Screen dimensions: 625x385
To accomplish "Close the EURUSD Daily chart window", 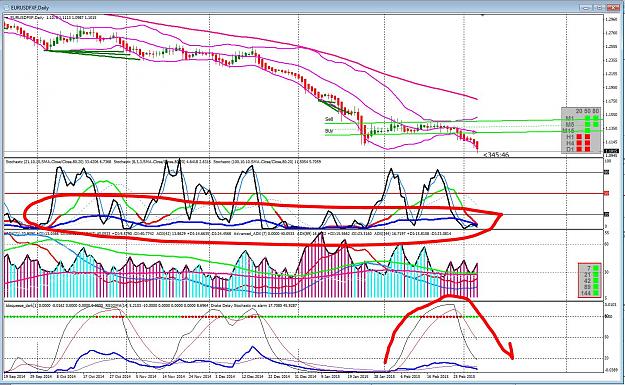I will [612, 7].
